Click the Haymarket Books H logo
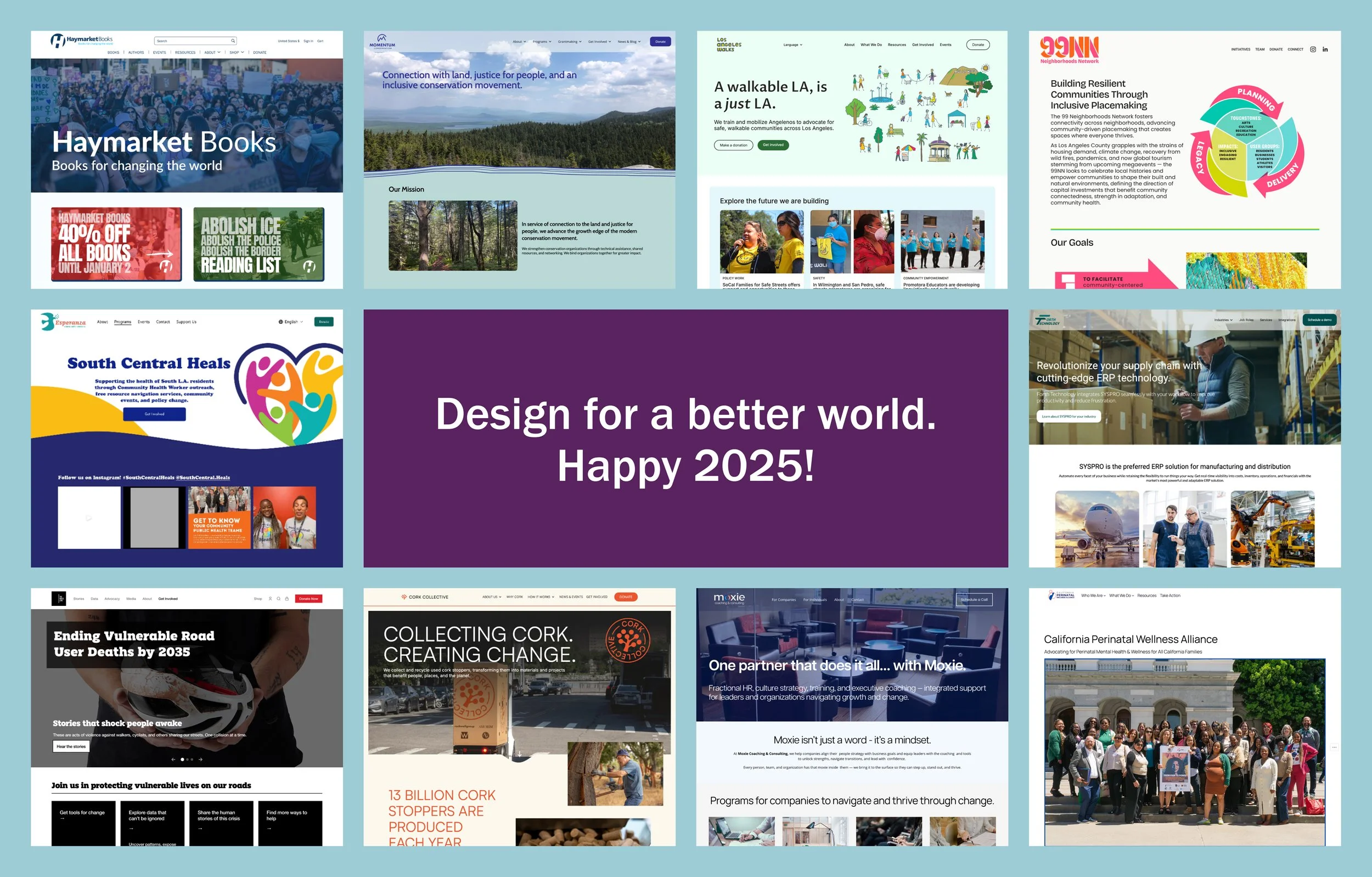The width and height of the screenshot is (1372, 877). click(58, 41)
